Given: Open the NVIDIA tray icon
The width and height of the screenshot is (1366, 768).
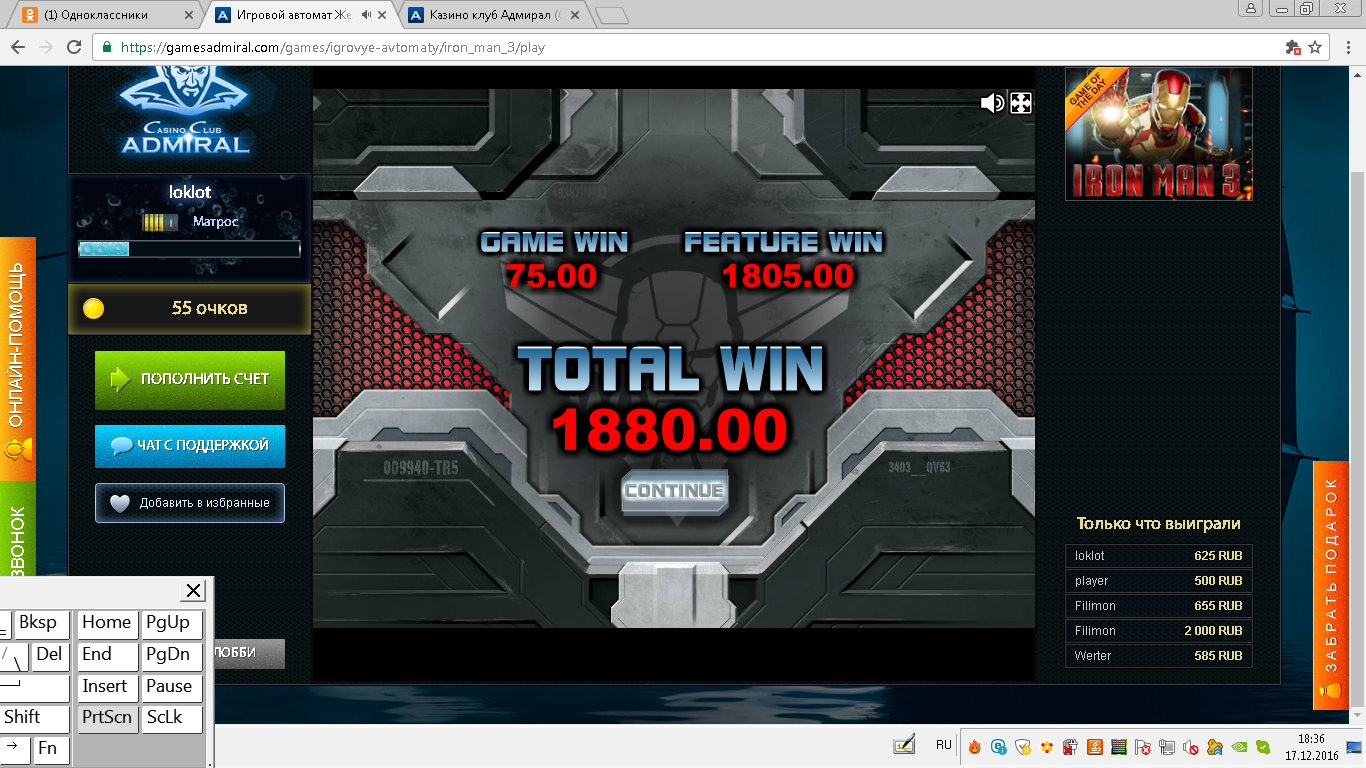Looking at the screenshot, I should point(1238,747).
